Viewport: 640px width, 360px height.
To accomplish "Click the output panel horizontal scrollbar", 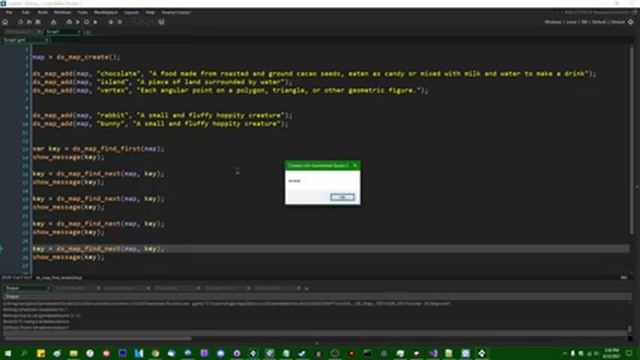I will (97, 338).
